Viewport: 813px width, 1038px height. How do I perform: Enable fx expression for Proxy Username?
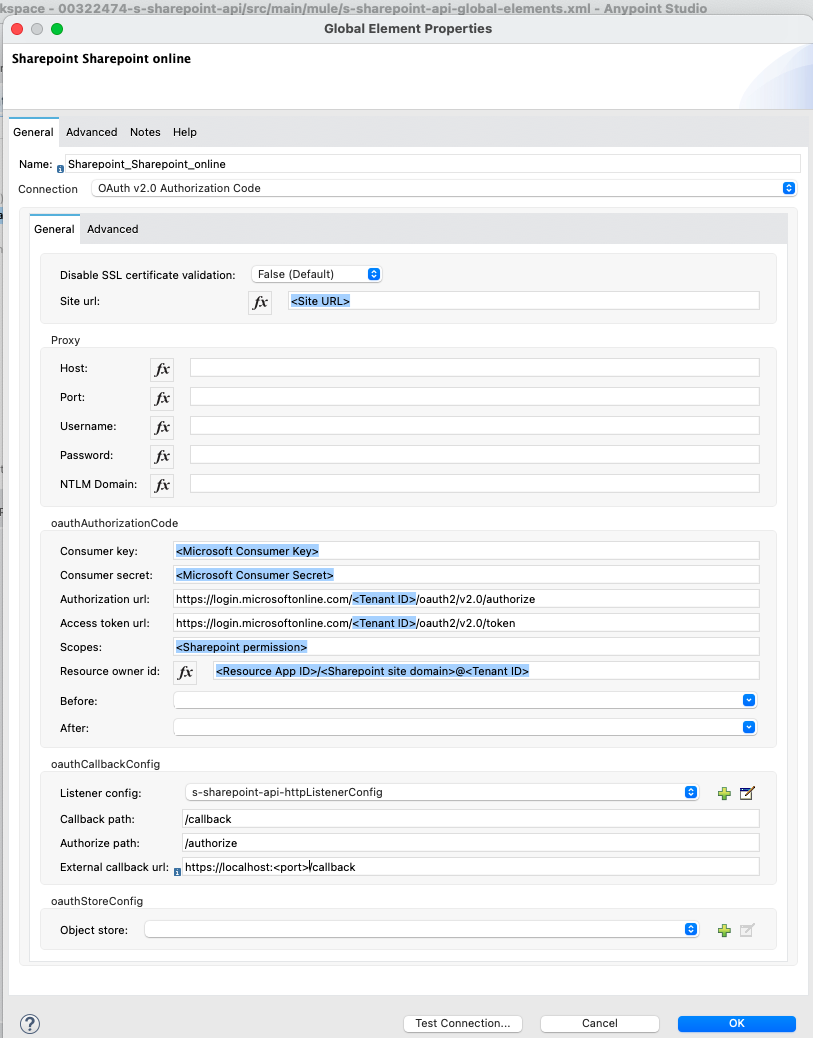click(x=162, y=427)
